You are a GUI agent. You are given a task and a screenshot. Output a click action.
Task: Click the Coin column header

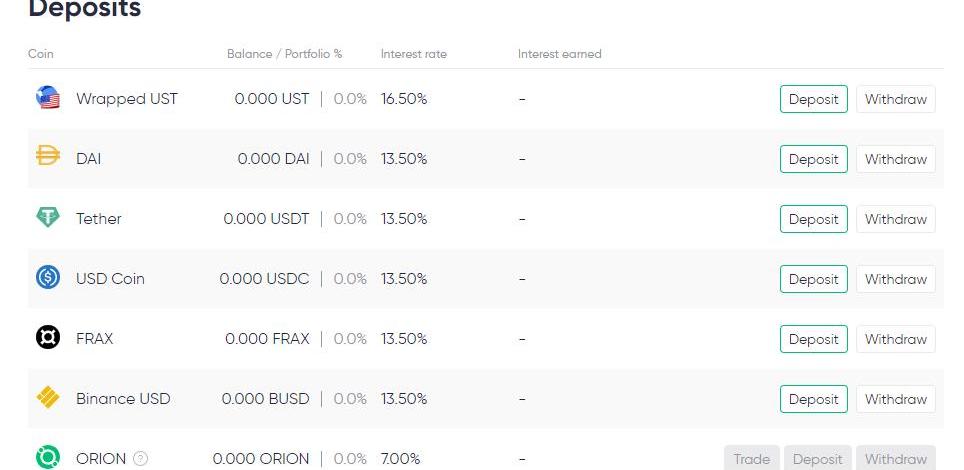click(41, 54)
